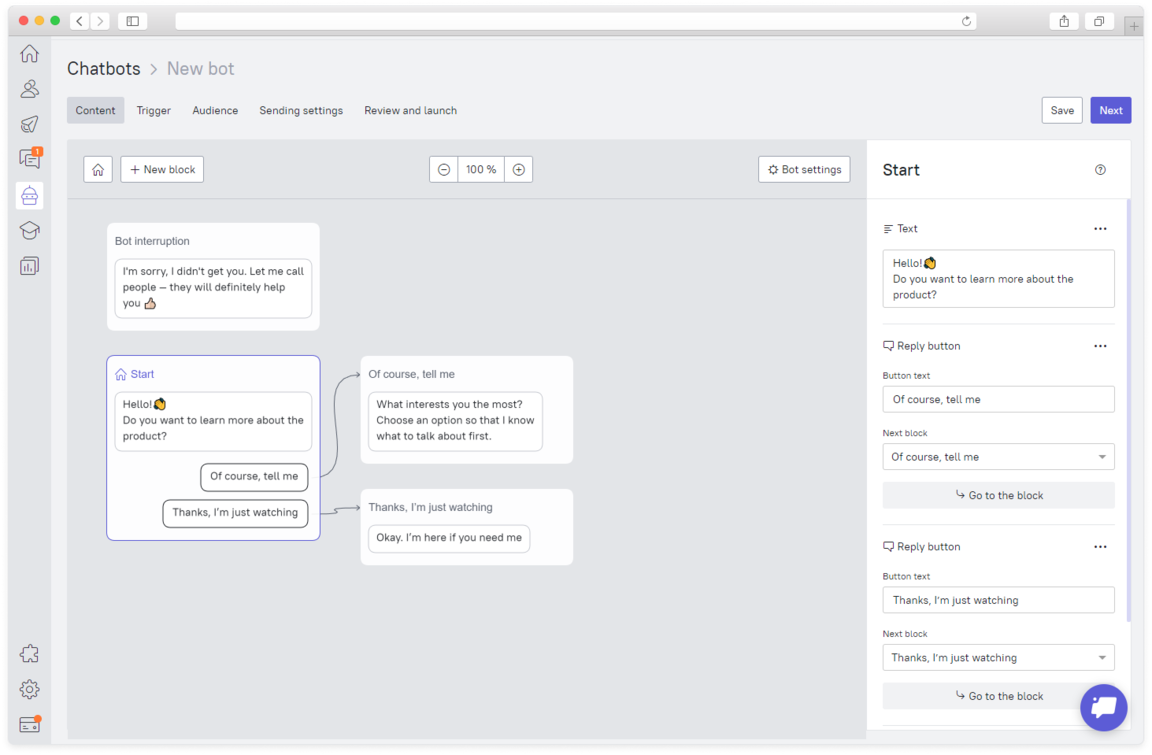Viewport: 1152px width, 755px height.
Task: Open the floating chat widget bubble
Action: click(x=1103, y=707)
